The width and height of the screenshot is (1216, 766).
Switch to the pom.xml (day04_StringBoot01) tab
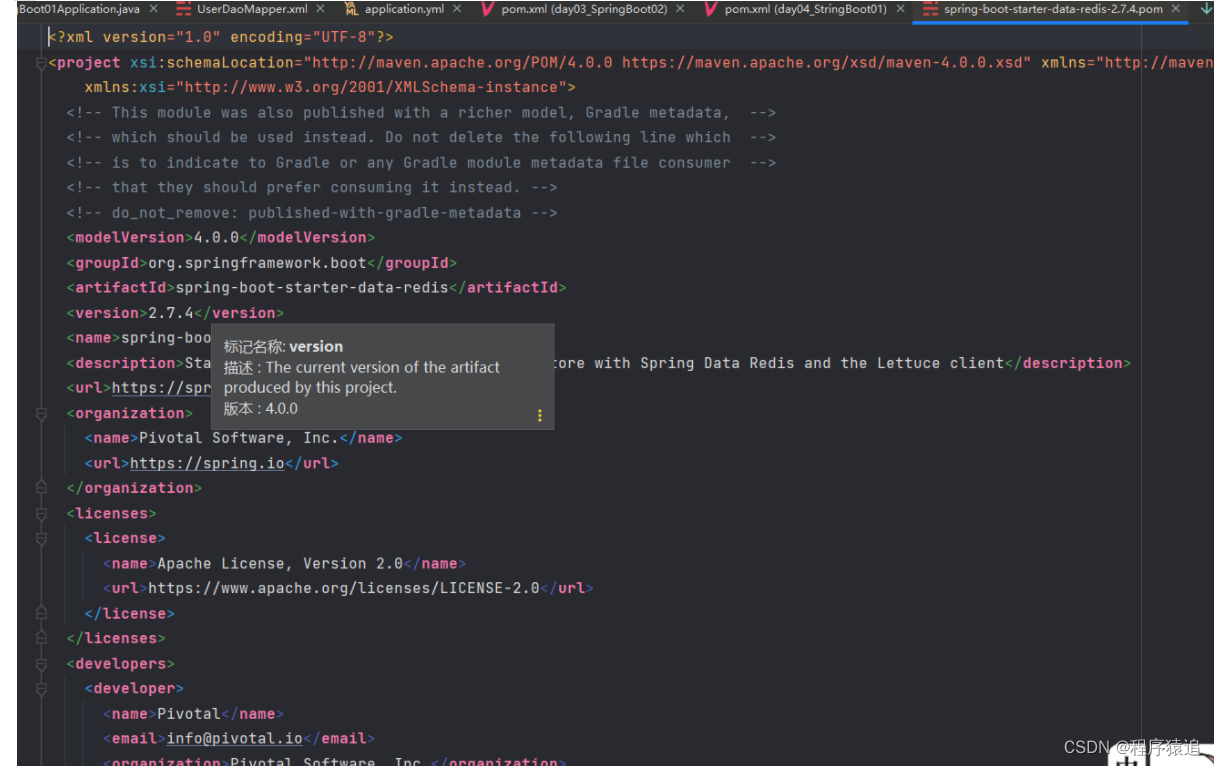[806, 9]
